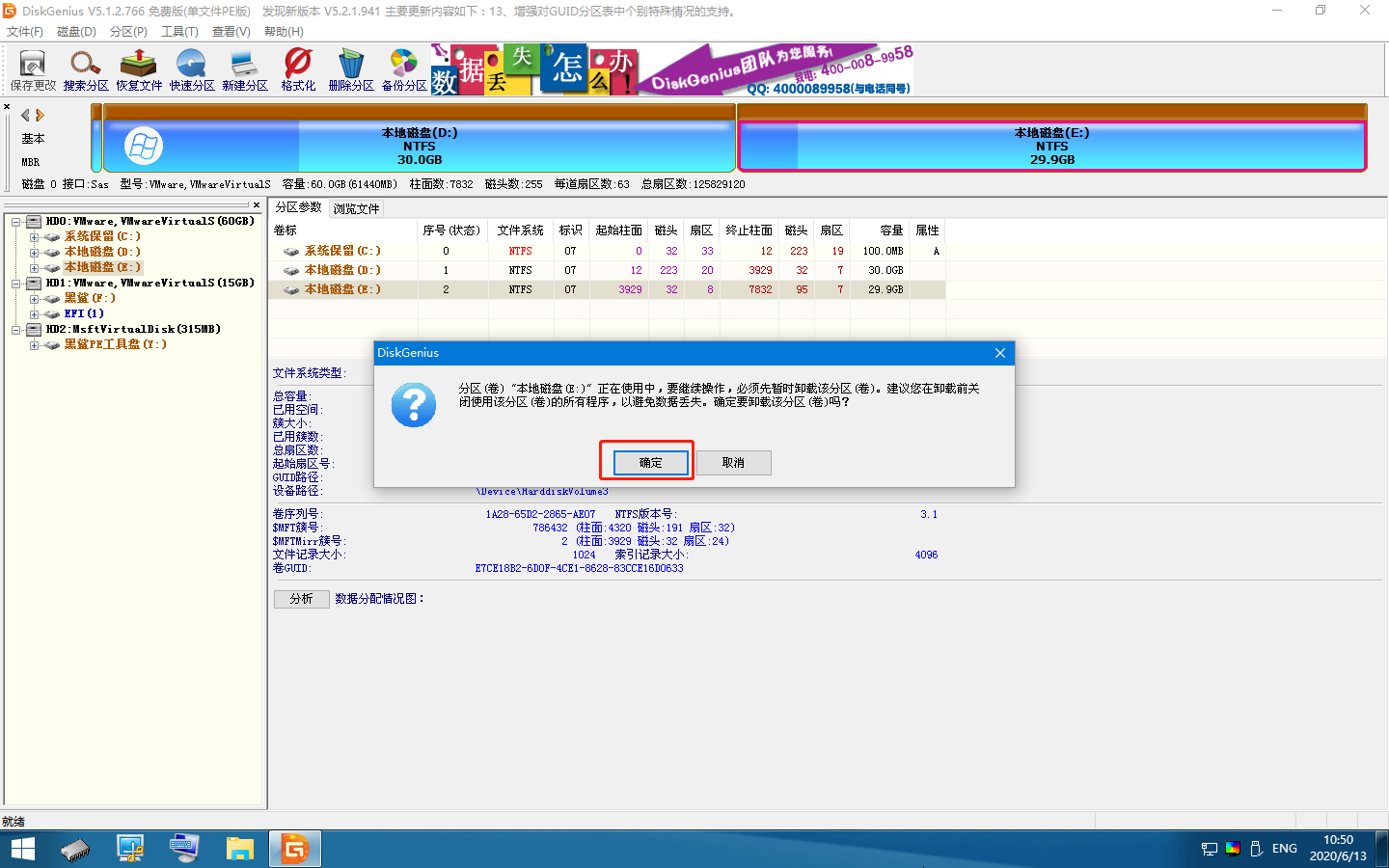Click the 保存更改 (Save Changes) toolbar icon
Image resolution: width=1389 pixels, height=868 pixels.
pyautogui.click(x=32, y=68)
